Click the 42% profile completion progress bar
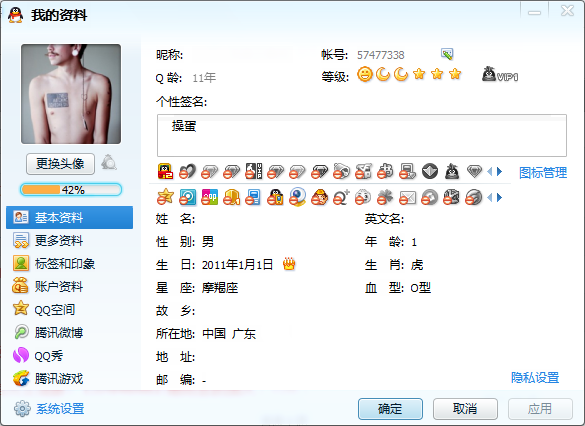 [x=71, y=189]
